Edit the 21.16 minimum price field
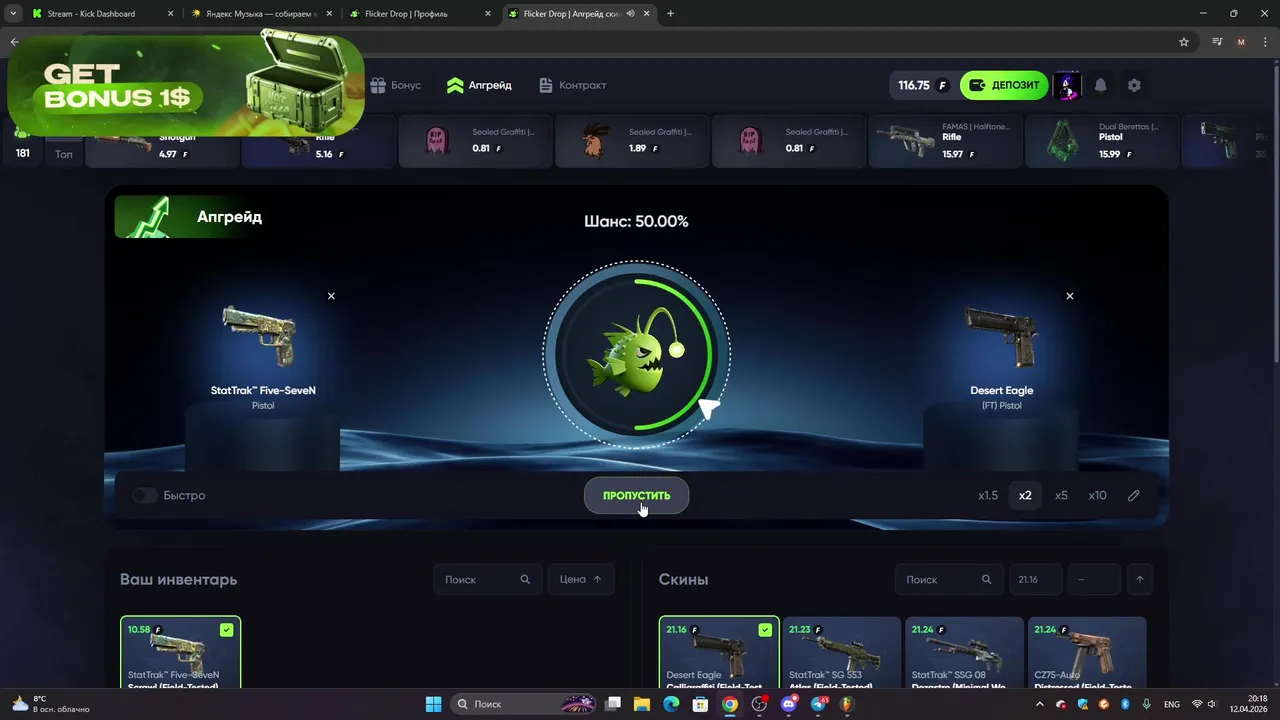The height and width of the screenshot is (720, 1280). 1035,579
